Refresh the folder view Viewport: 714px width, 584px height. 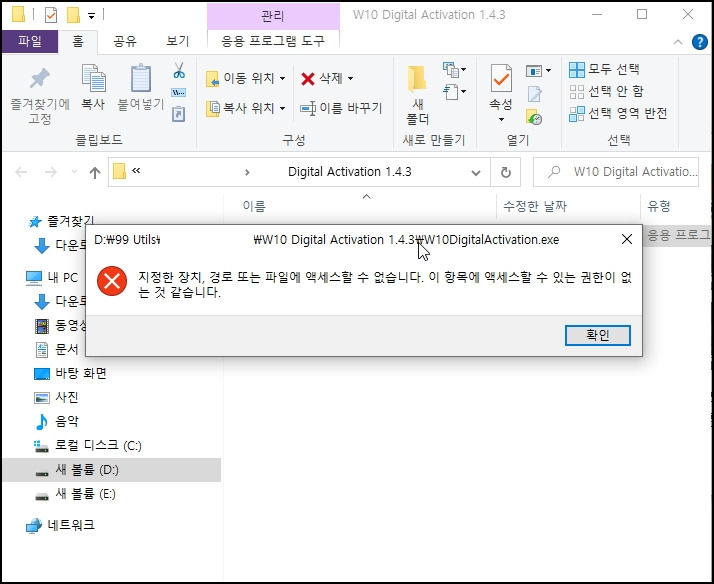[505, 173]
